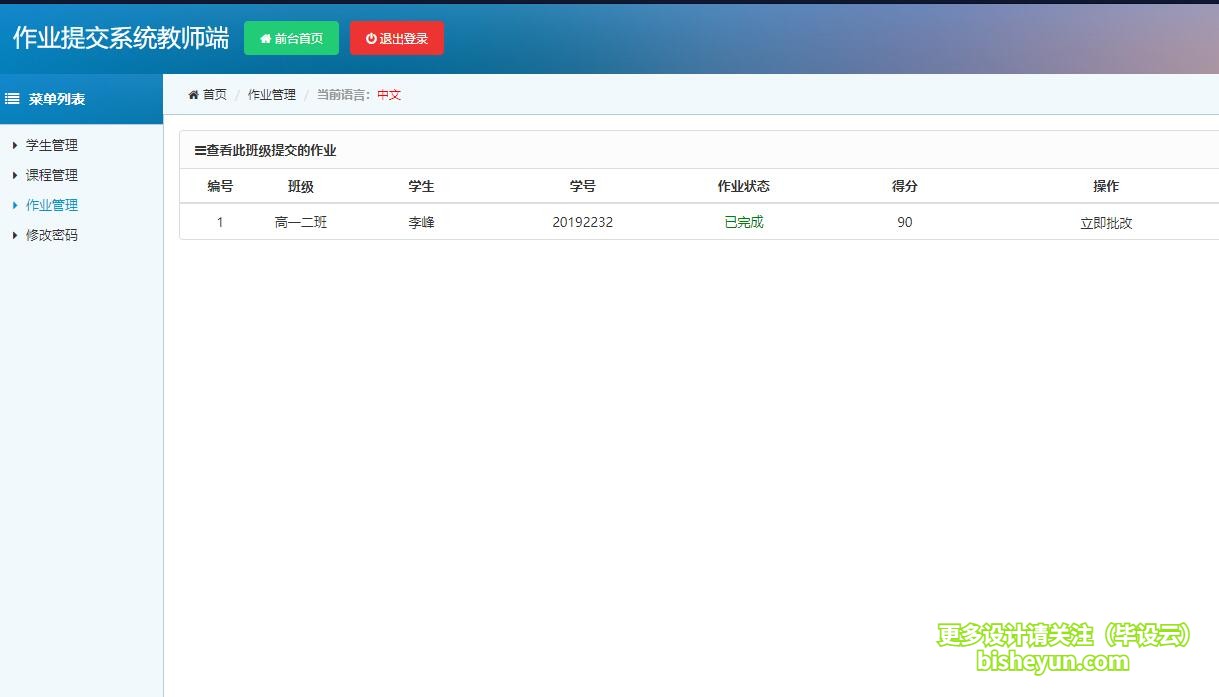Open 课程管理 menu item
The image size is (1219, 697).
[52, 175]
